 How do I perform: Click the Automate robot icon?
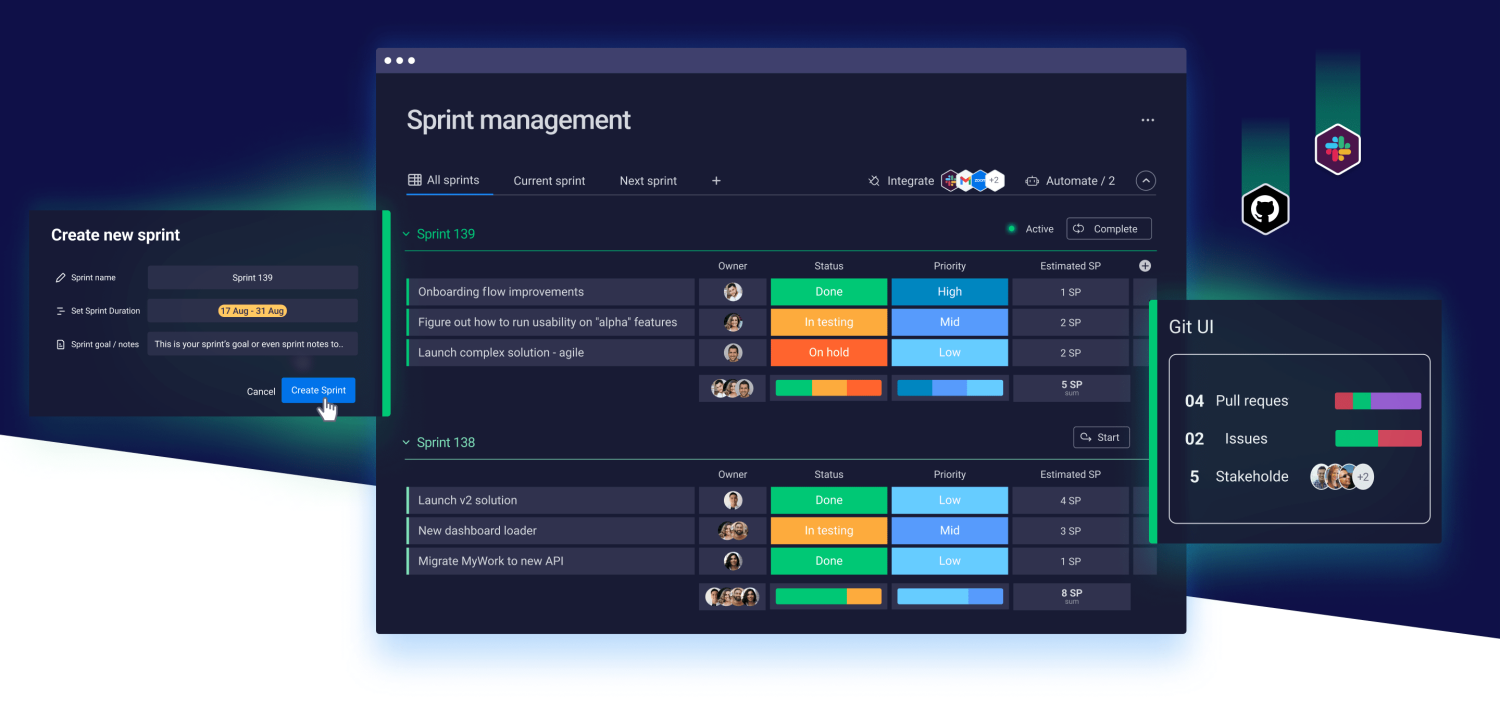coord(1032,181)
